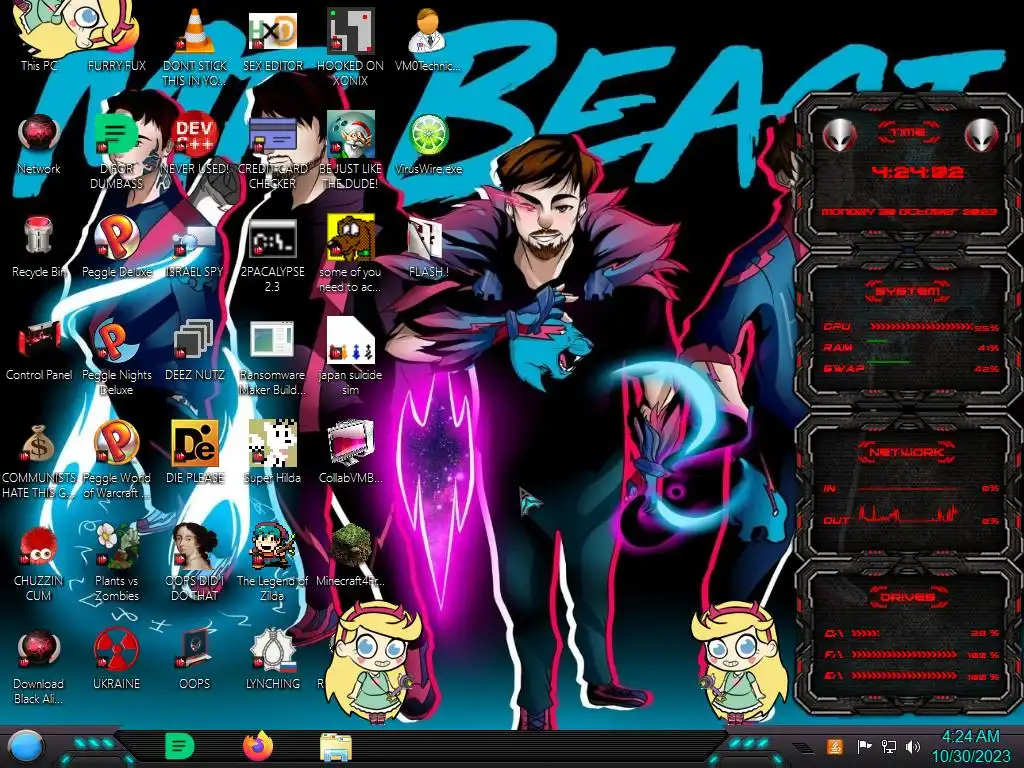Open File Explorer from the taskbar

pyautogui.click(x=336, y=747)
